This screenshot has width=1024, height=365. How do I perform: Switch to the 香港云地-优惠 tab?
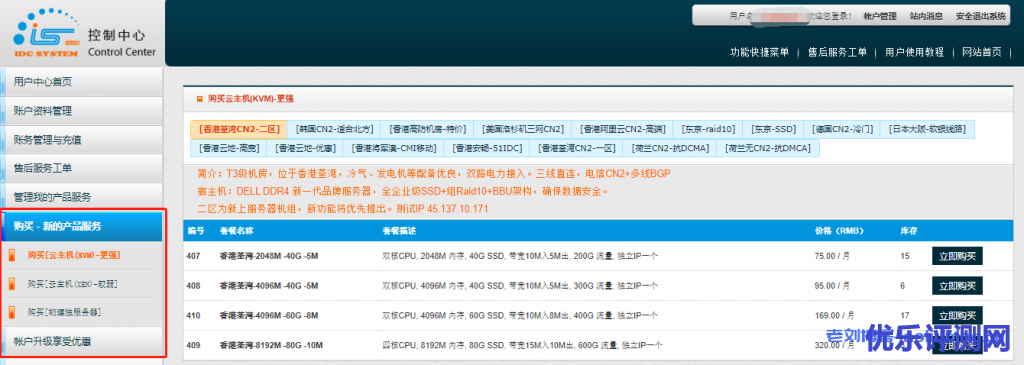pyautogui.click(x=305, y=148)
